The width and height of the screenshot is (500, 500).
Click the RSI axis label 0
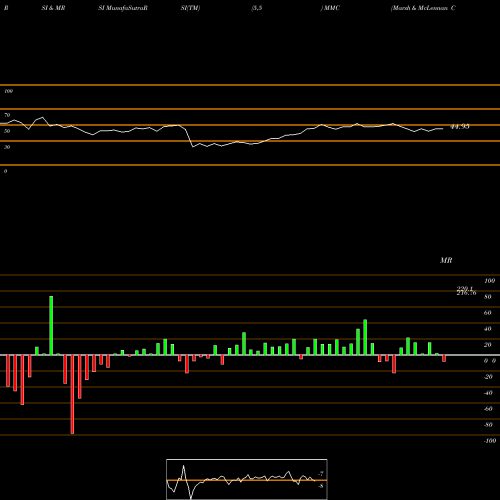click(5, 171)
